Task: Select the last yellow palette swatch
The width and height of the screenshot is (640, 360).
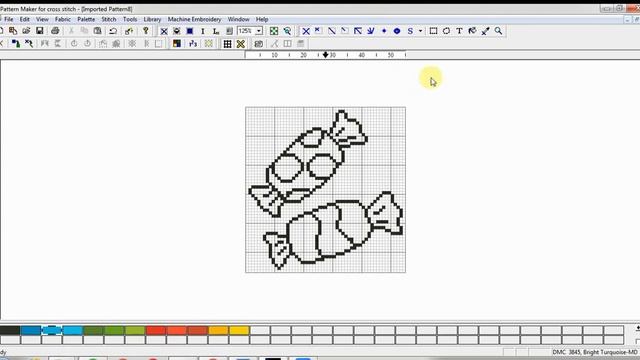Action: [239, 330]
